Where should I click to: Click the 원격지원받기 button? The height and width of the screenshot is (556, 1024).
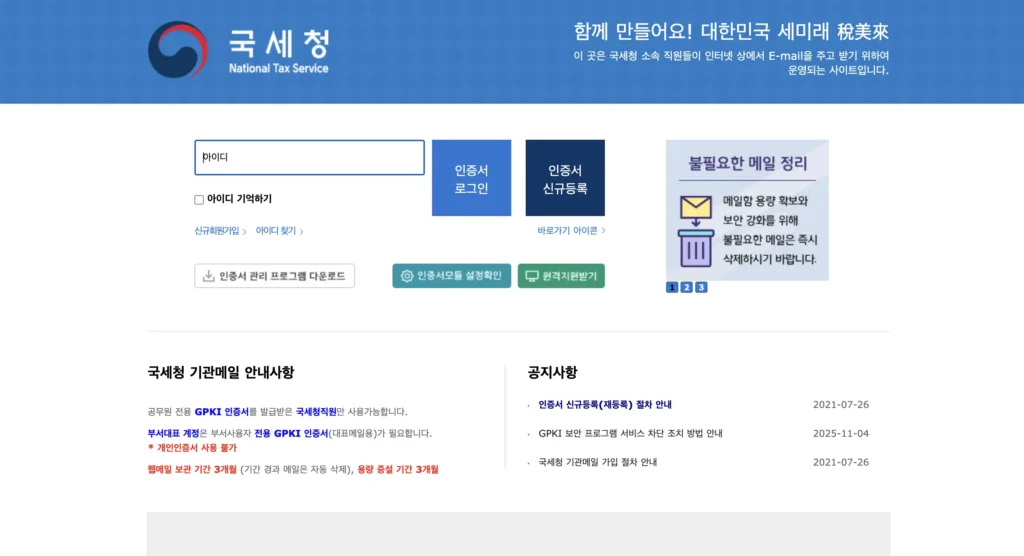(x=561, y=276)
